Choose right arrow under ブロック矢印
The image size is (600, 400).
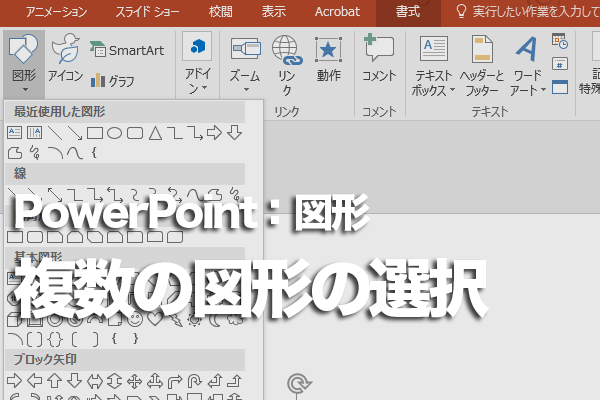(15, 381)
